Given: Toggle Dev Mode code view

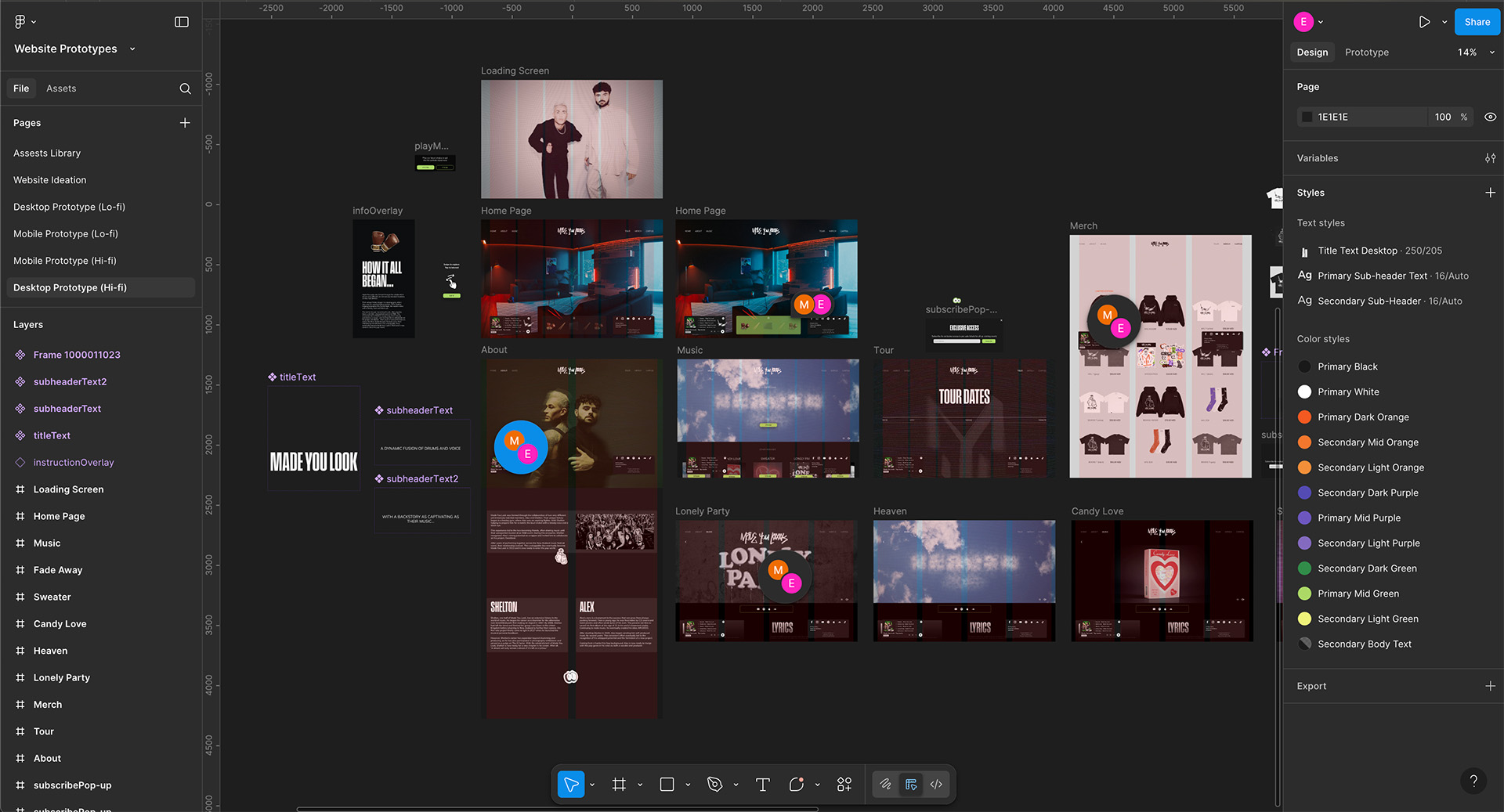Looking at the screenshot, I should coord(936,784).
